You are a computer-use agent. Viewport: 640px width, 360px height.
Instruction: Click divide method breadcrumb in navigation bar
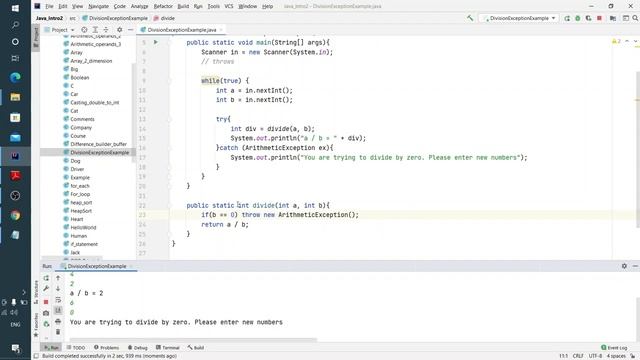[x=164, y=18]
